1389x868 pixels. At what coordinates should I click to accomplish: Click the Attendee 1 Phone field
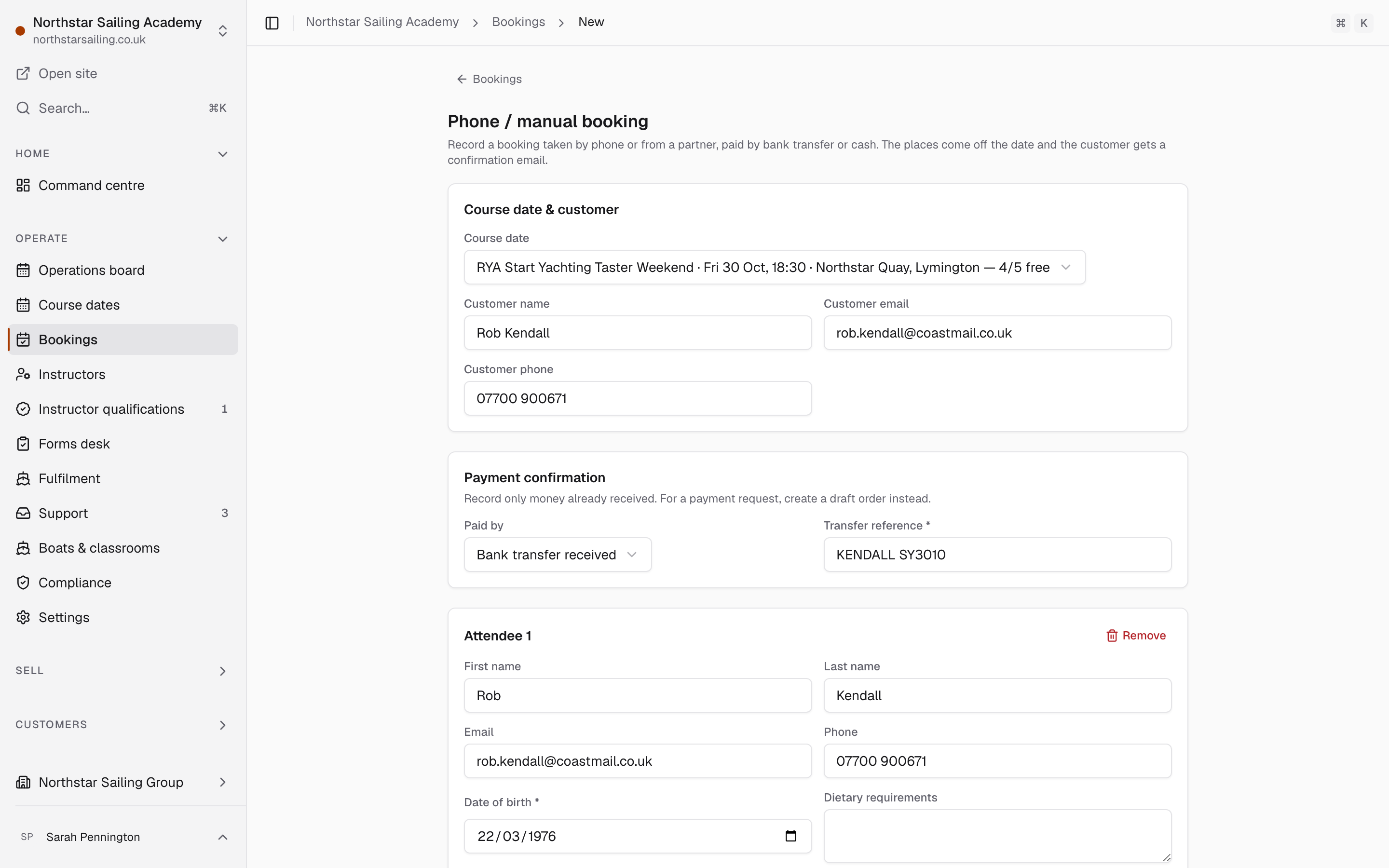[x=997, y=761]
